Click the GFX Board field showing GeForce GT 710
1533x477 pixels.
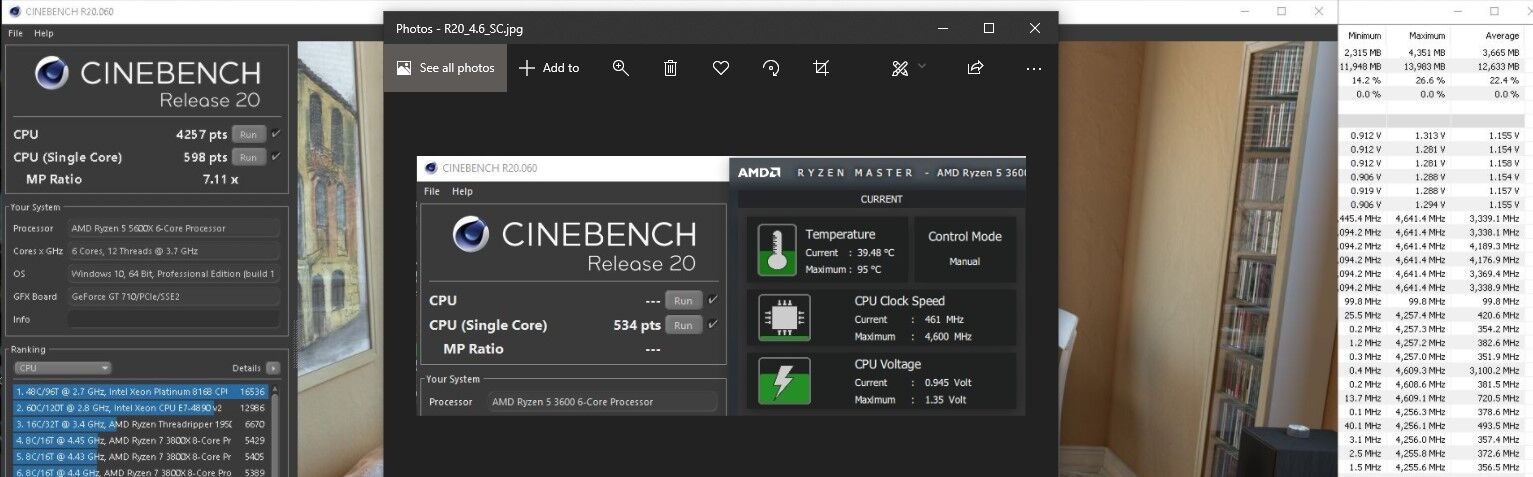pos(174,296)
